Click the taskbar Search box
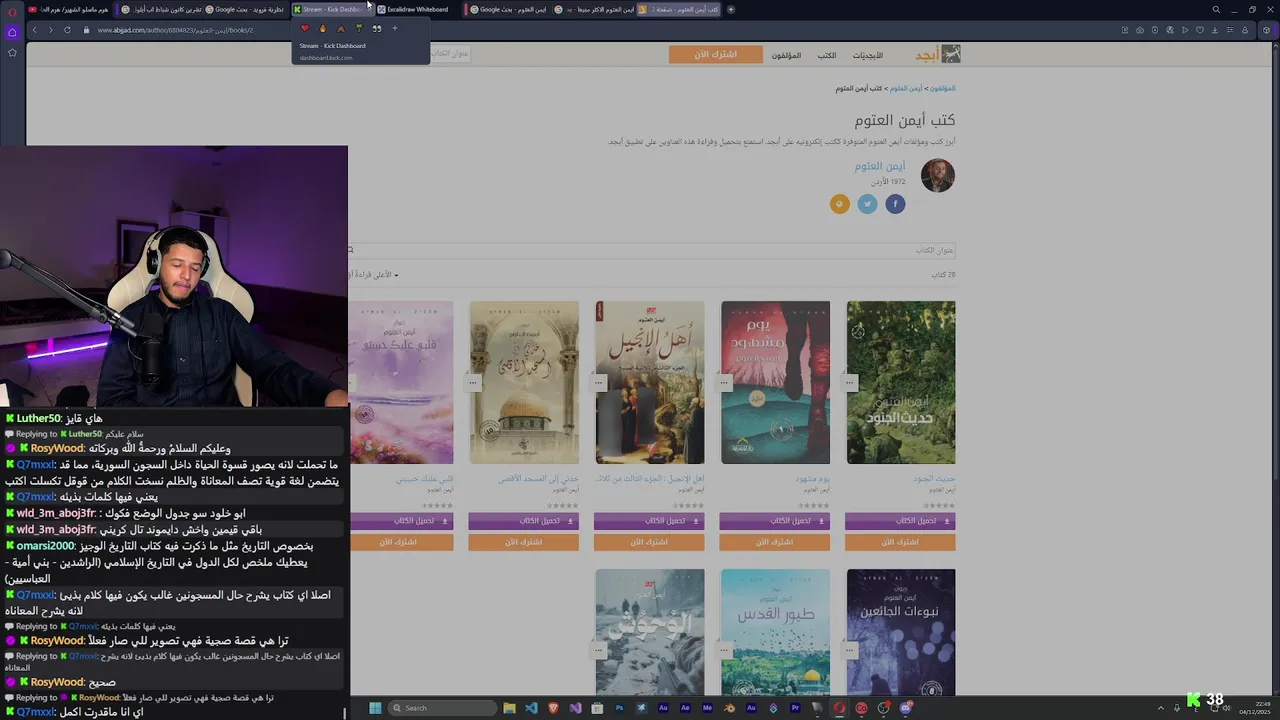 tap(443, 708)
